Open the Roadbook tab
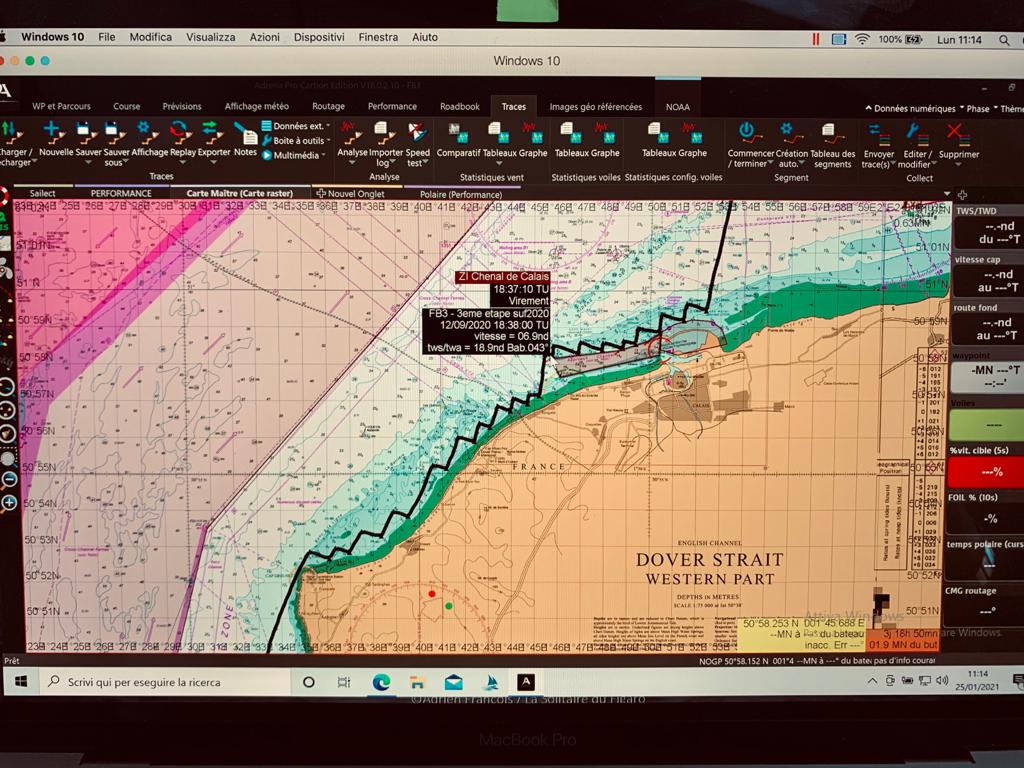 pos(460,106)
